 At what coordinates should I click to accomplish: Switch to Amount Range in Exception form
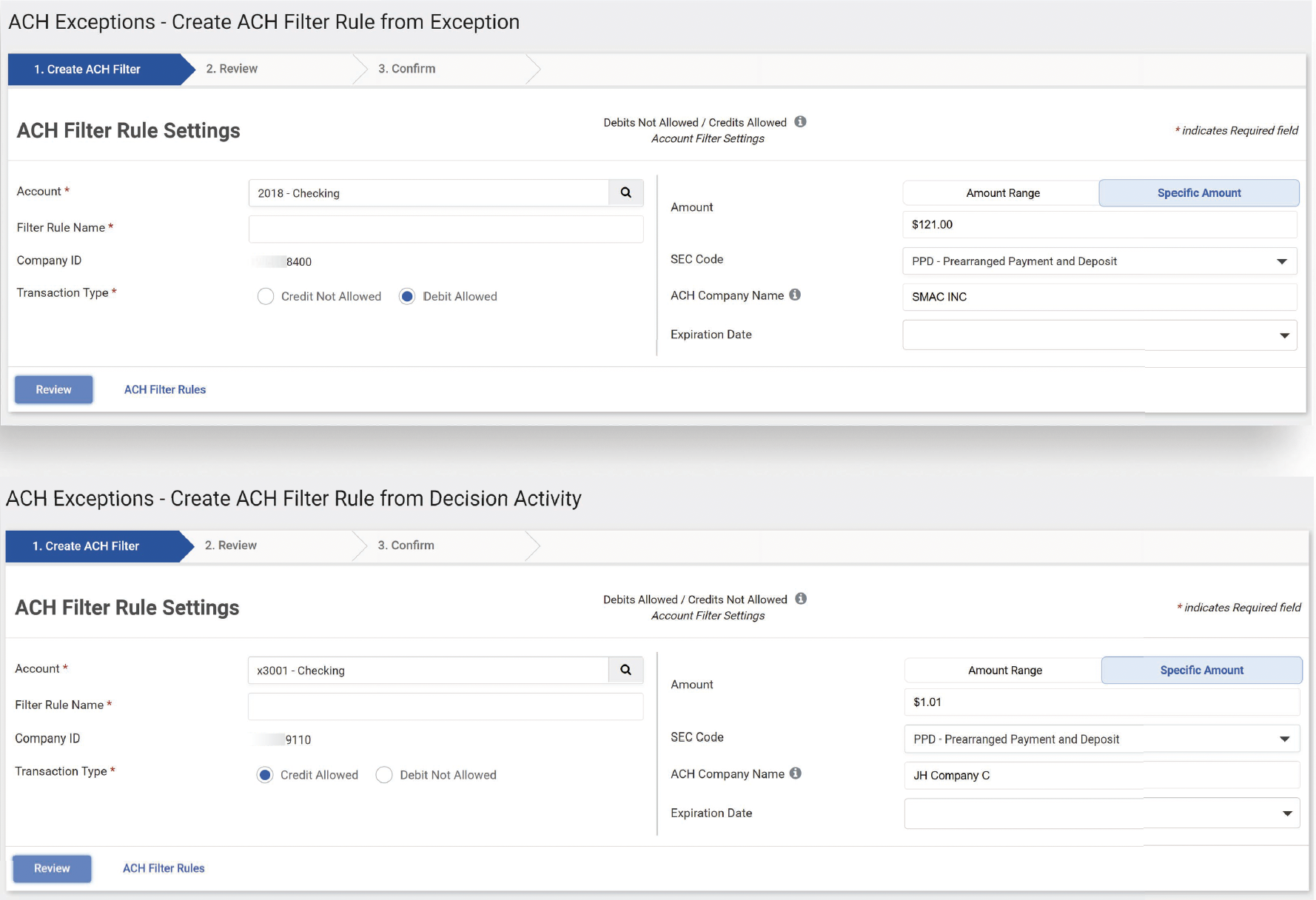[x=1002, y=193]
